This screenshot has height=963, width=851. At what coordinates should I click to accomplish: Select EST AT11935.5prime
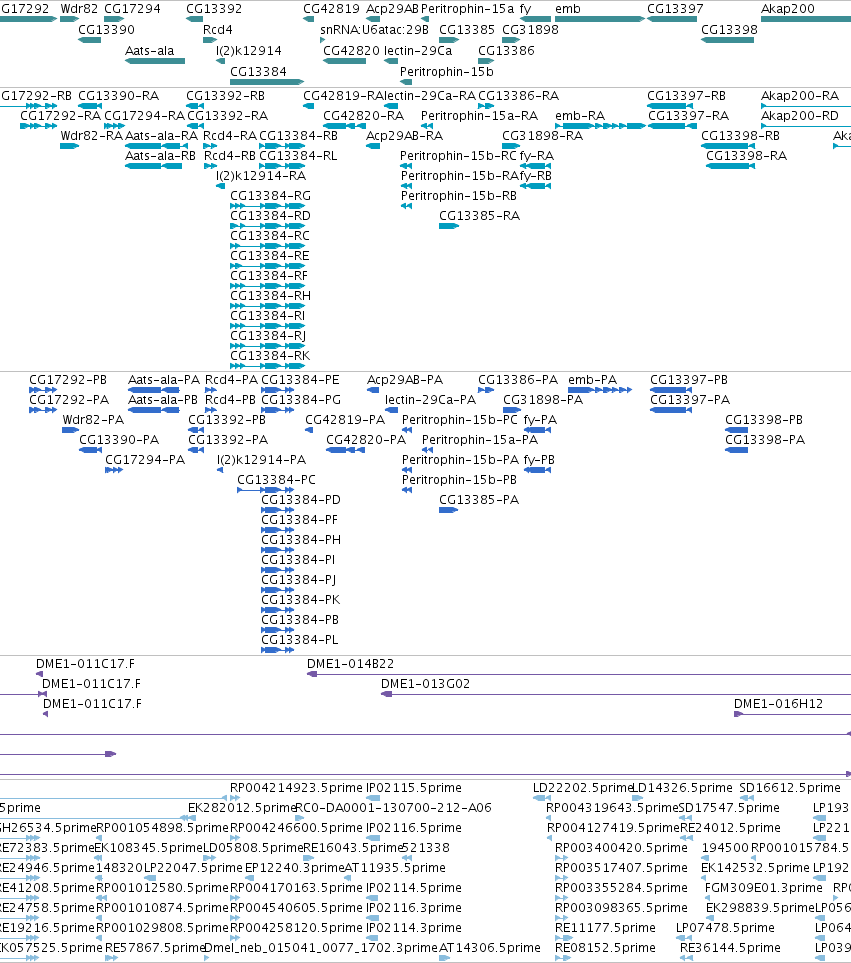[x=395, y=867]
